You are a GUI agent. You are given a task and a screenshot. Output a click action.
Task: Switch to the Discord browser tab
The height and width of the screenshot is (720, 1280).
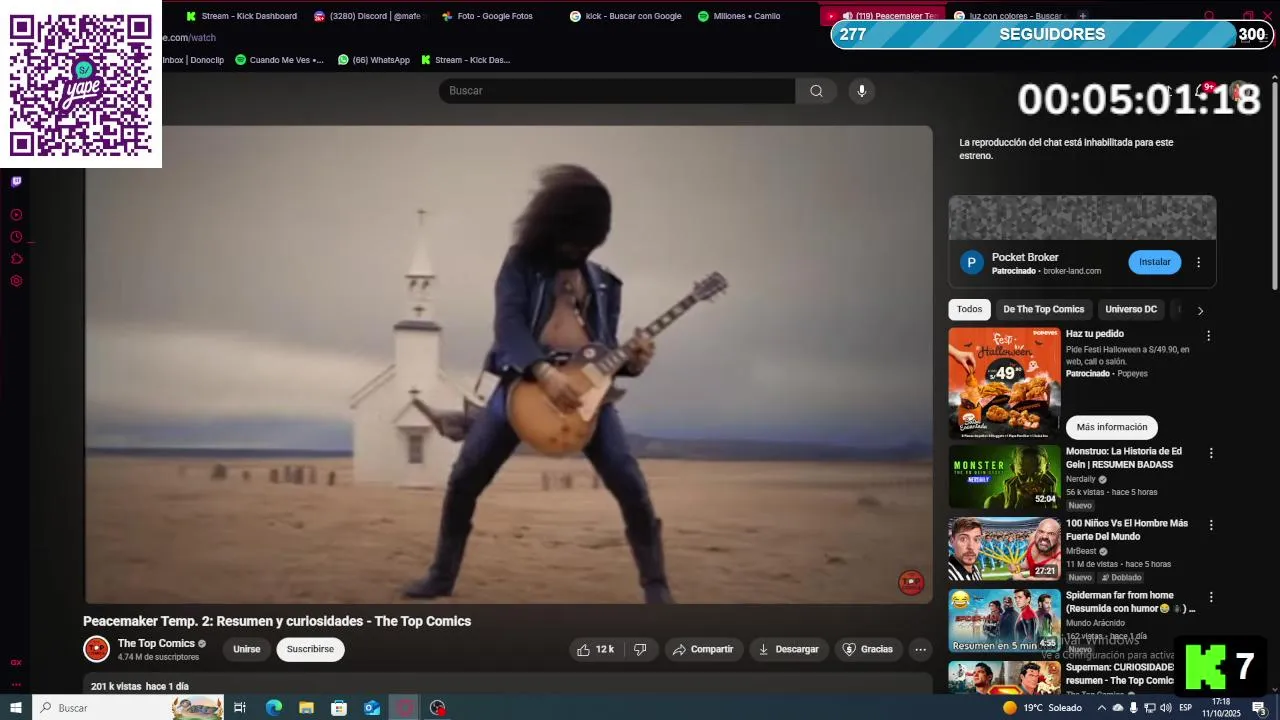368,16
